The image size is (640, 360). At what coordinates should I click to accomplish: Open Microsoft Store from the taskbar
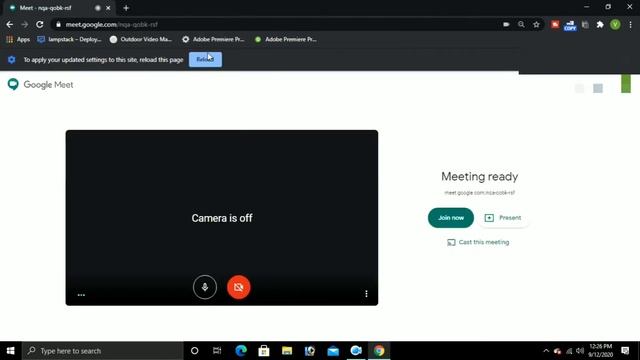click(x=264, y=351)
